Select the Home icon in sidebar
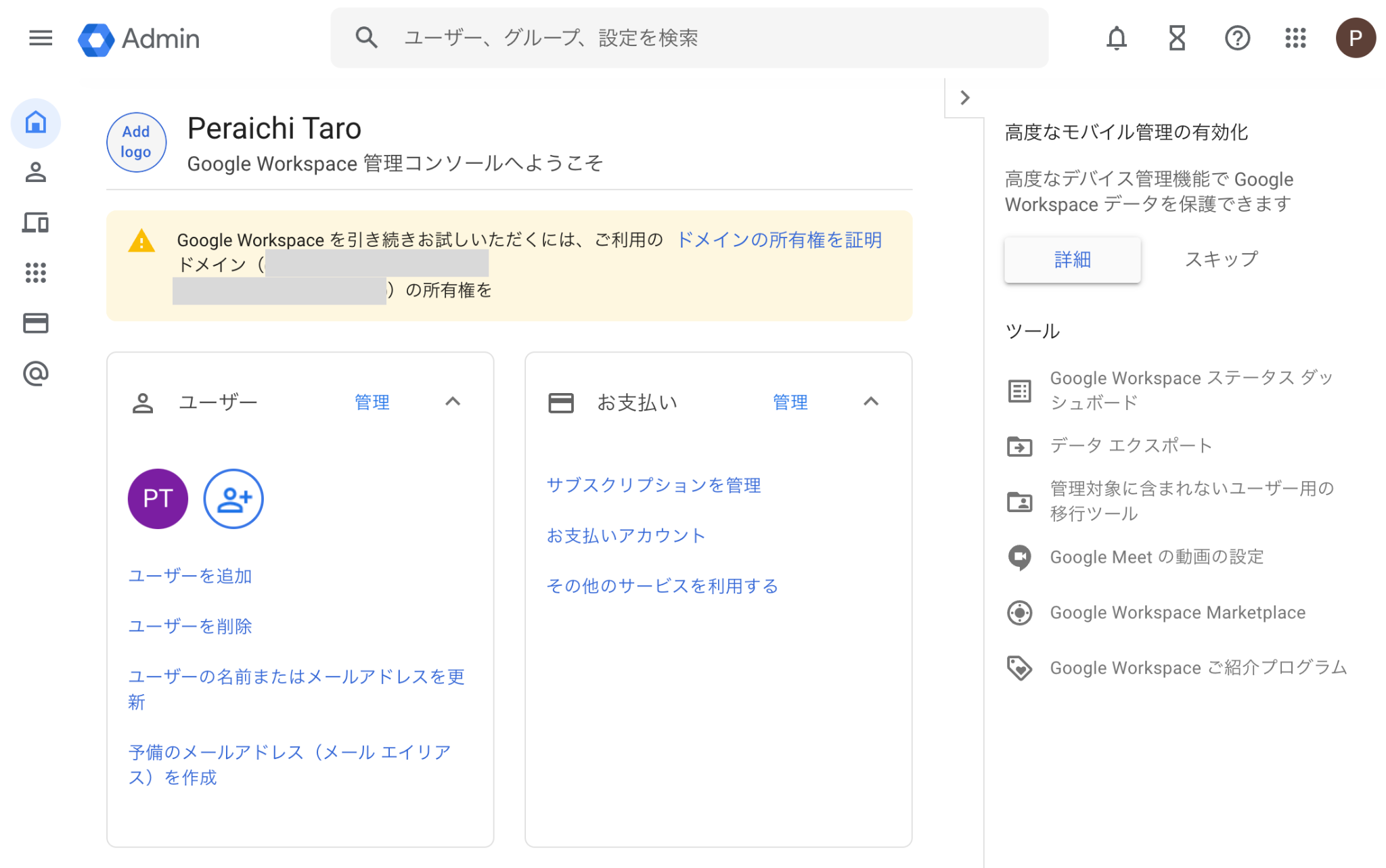This screenshot has width=1386, height=868. pyautogui.click(x=36, y=123)
